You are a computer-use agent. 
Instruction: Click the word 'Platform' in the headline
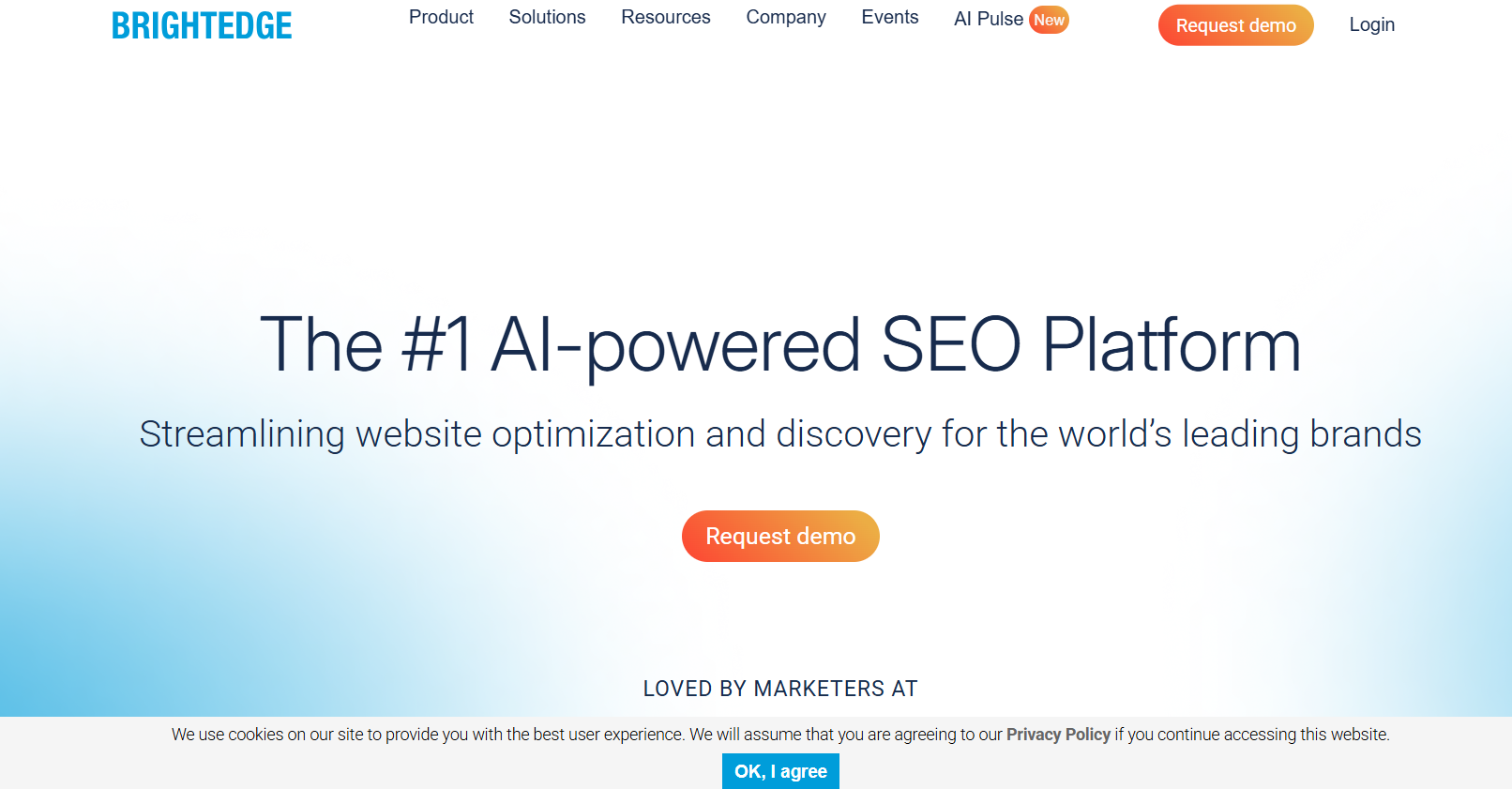pyautogui.click(x=1171, y=345)
